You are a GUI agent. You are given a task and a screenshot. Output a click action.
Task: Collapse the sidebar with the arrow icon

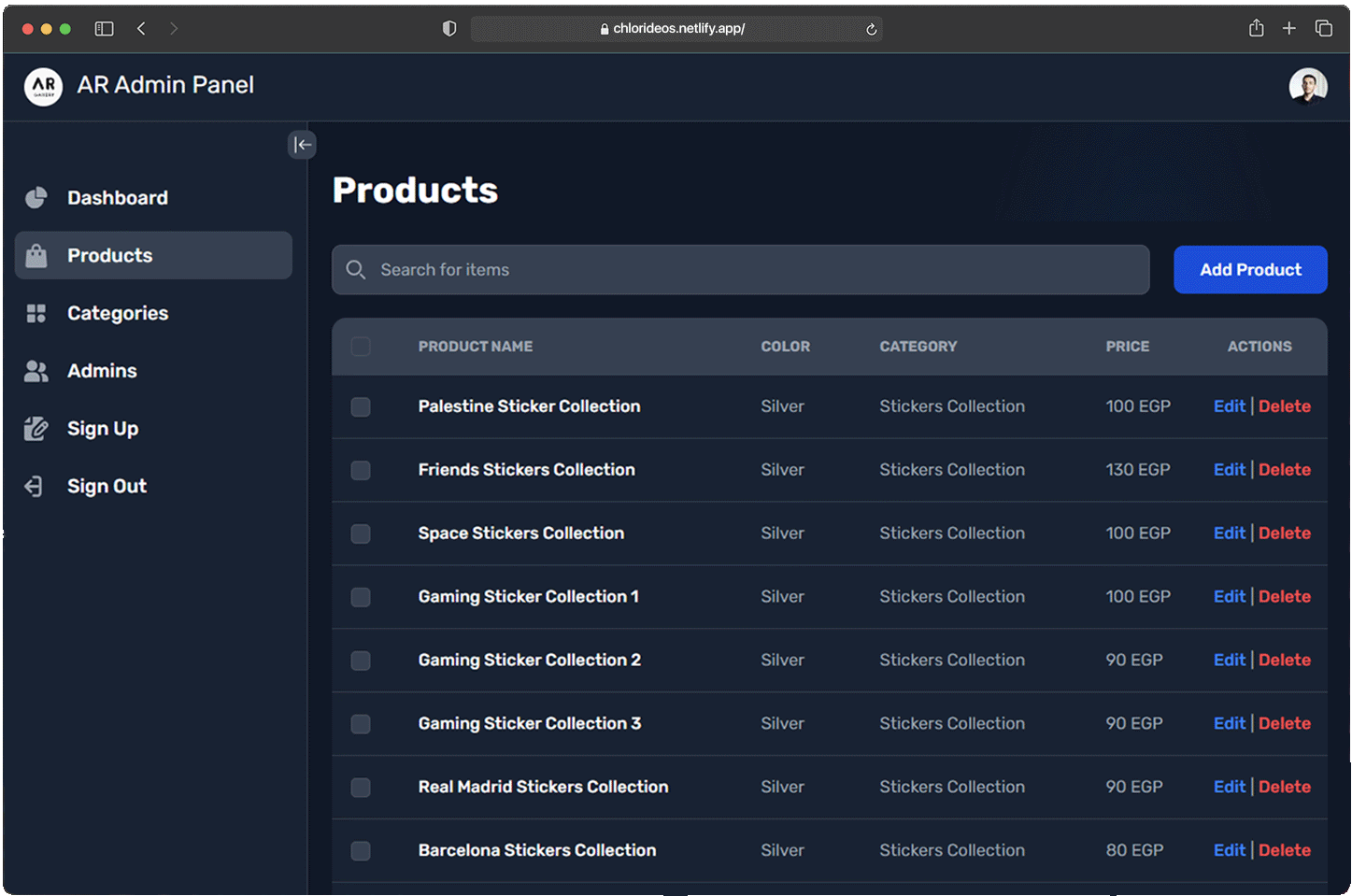(x=302, y=145)
